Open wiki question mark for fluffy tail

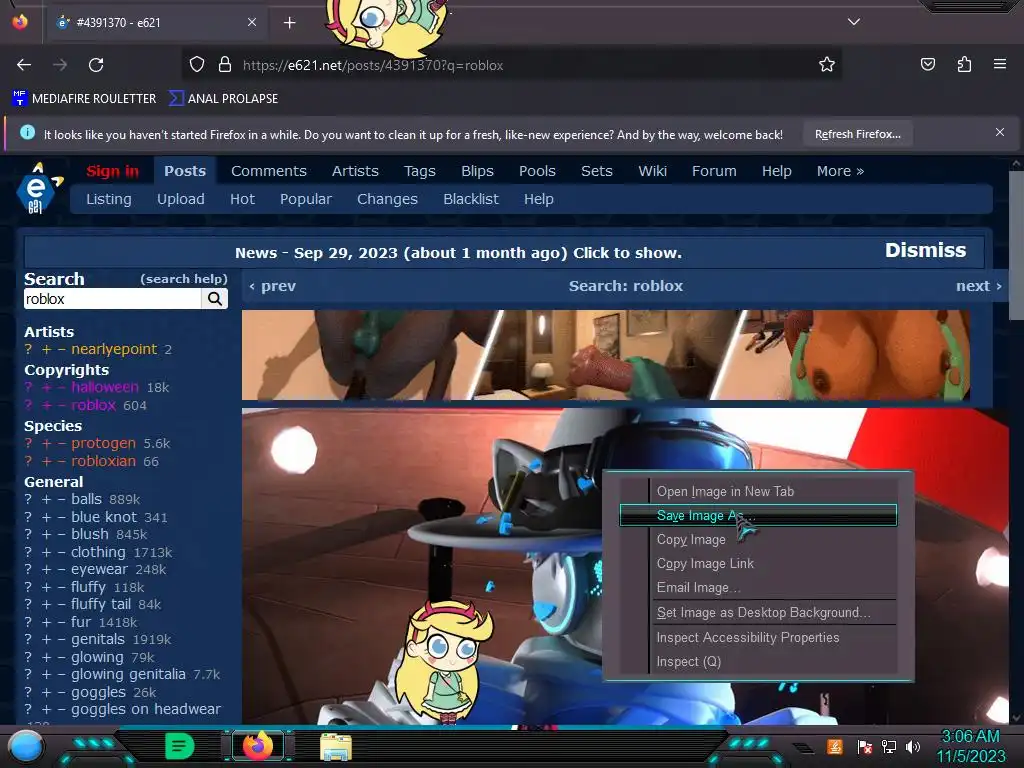coord(28,604)
